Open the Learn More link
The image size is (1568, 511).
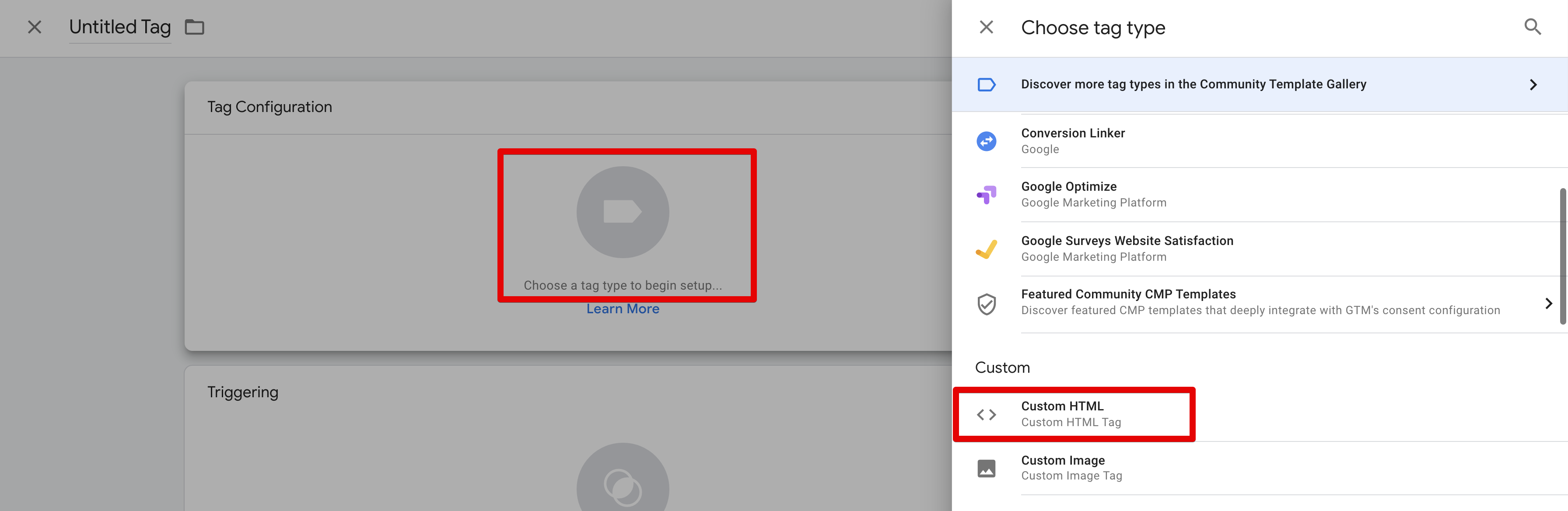pos(623,309)
